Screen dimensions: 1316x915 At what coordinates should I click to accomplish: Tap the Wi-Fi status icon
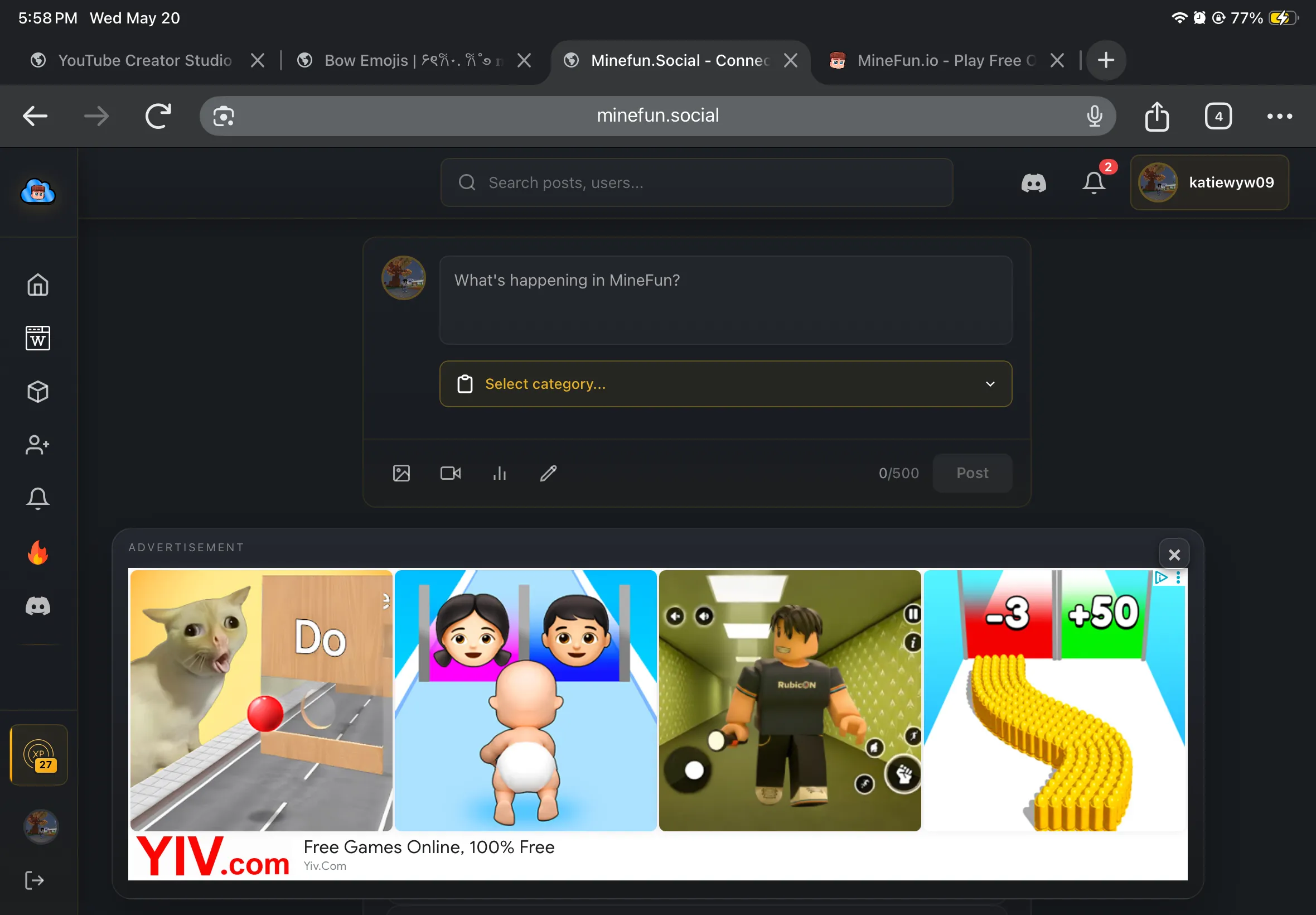click(1179, 18)
